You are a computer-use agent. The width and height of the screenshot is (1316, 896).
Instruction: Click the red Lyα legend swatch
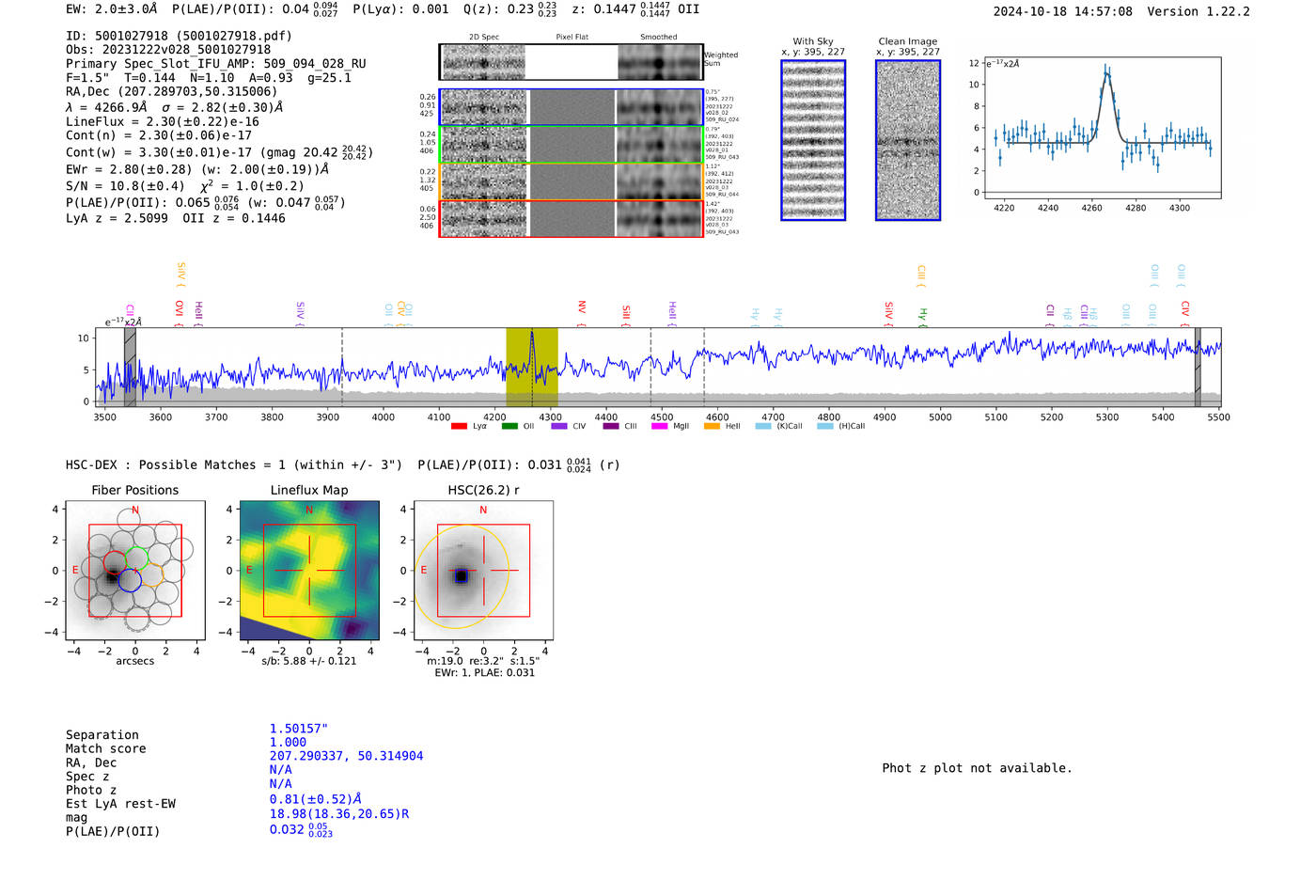(459, 426)
